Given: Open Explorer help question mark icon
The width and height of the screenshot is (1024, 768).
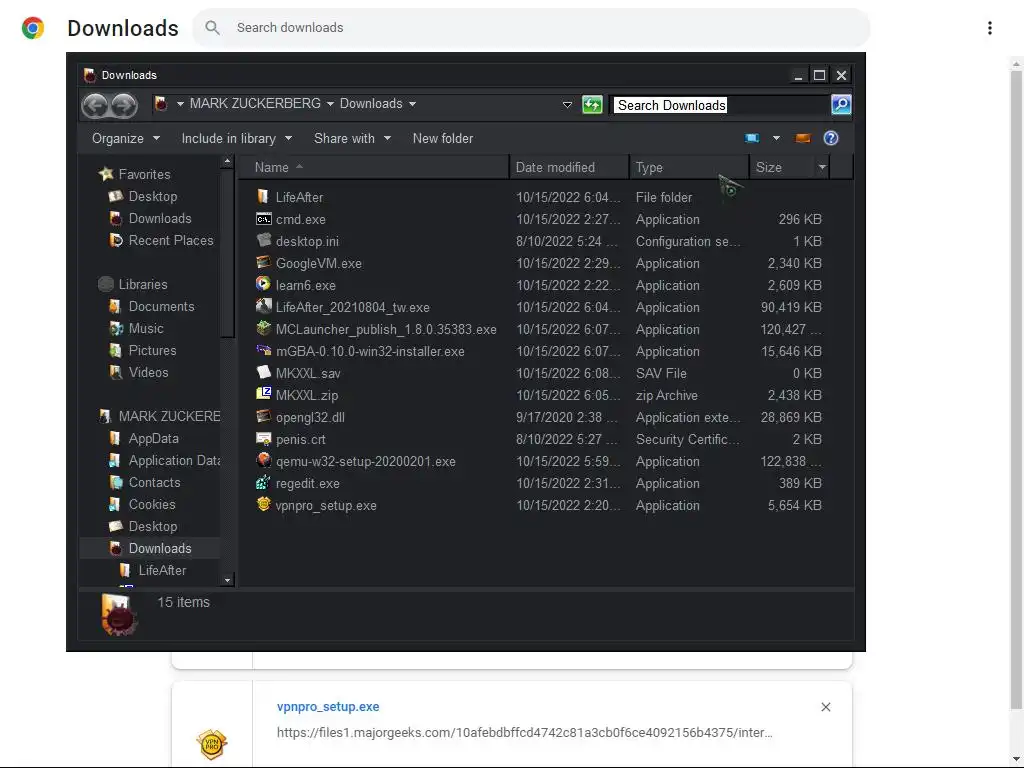Looking at the screenshot, I should pos(831,138).
